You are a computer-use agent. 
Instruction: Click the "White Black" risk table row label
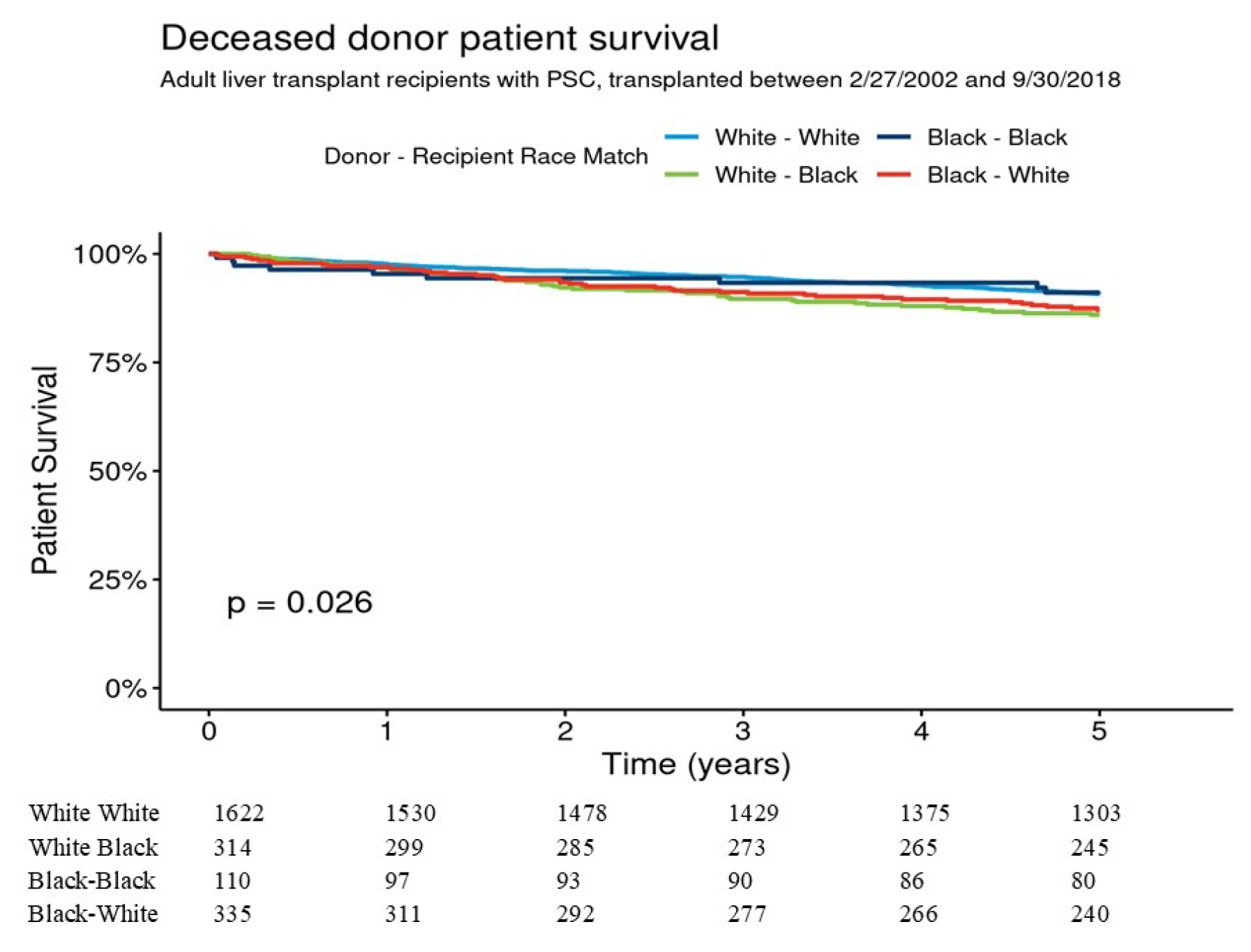[x=93, y=847]
